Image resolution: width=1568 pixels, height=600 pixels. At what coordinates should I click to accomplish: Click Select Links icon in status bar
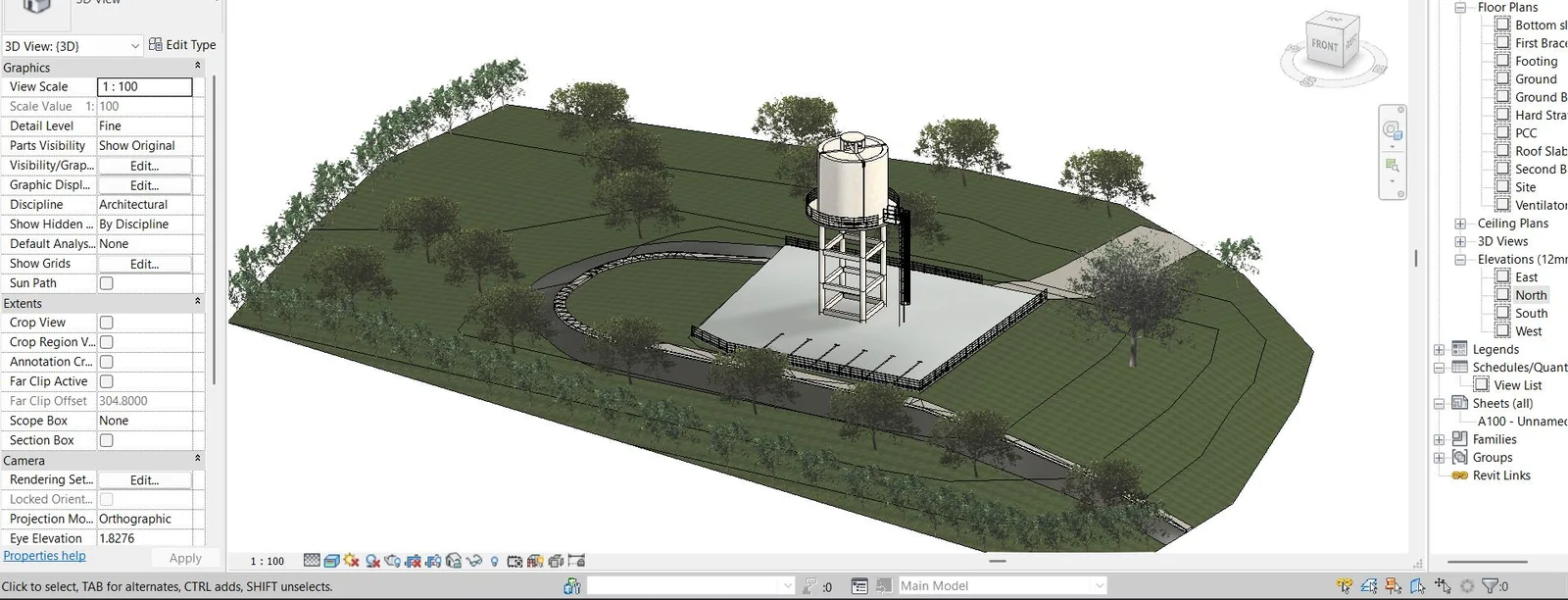click(x=1345, y=586)
